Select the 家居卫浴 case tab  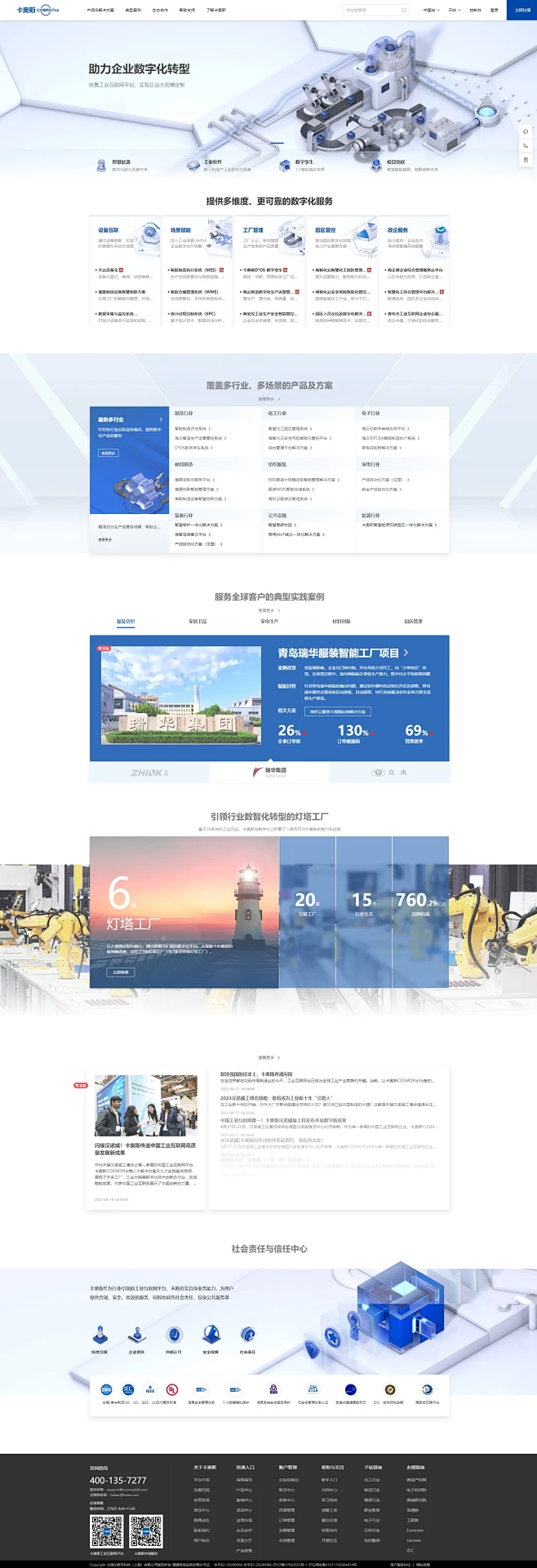[197, 622]
